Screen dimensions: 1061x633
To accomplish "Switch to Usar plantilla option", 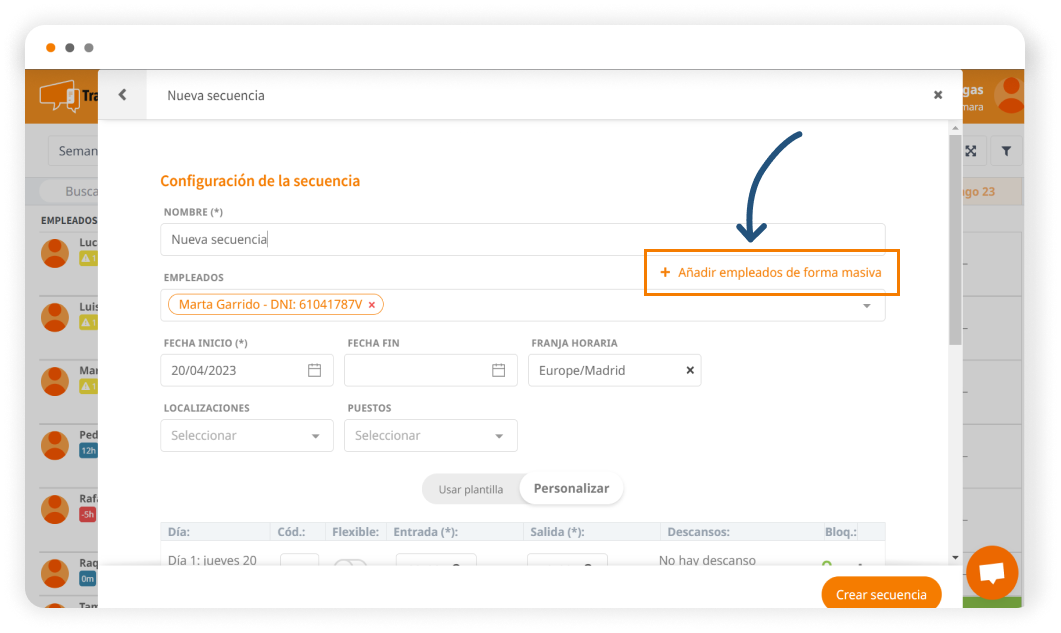I will click(470, 489).
